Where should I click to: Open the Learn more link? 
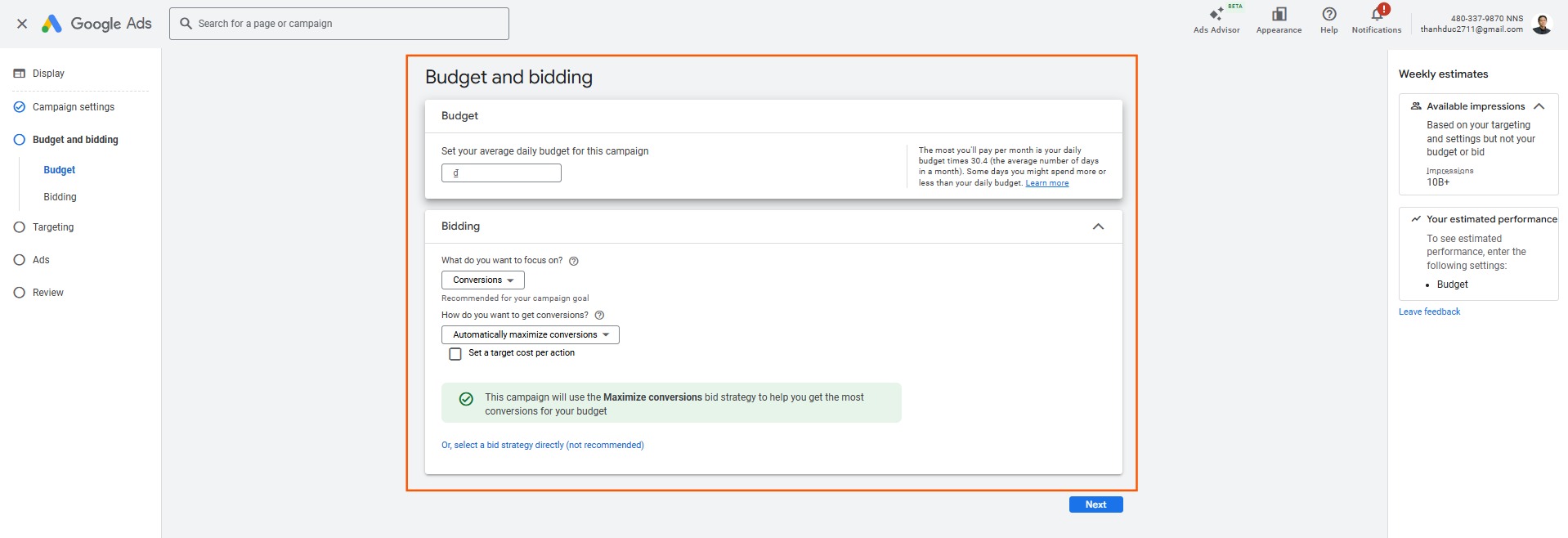tap(1046, 183)
